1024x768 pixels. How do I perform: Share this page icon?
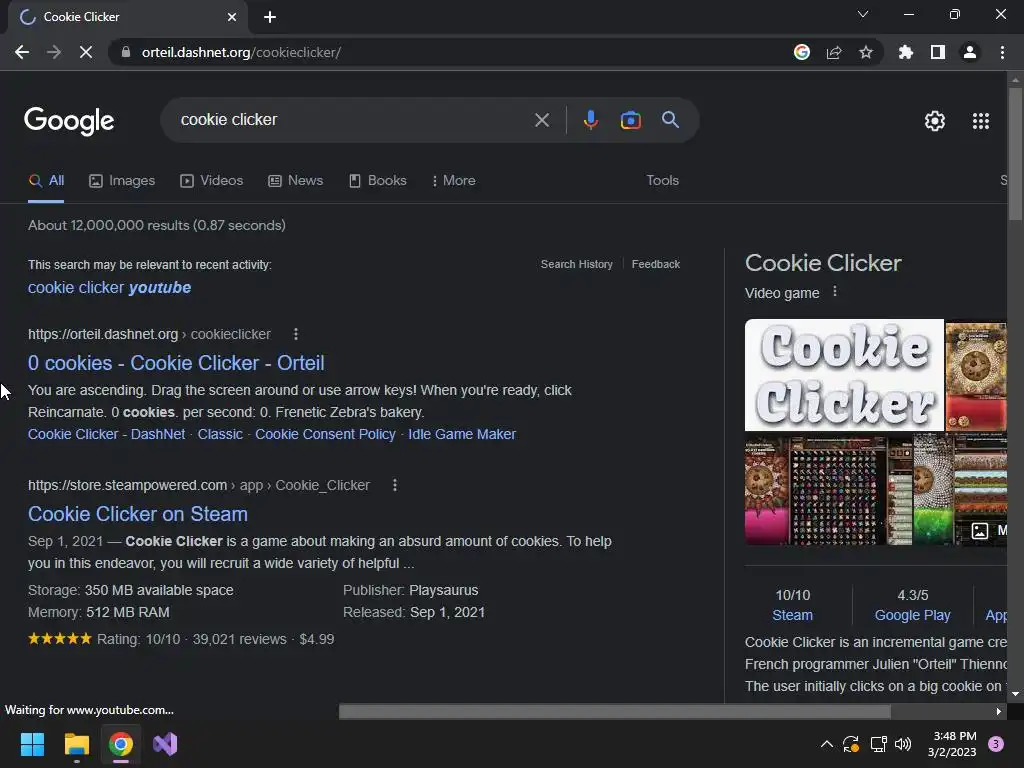pyautogui.click(x=834, y=52)
